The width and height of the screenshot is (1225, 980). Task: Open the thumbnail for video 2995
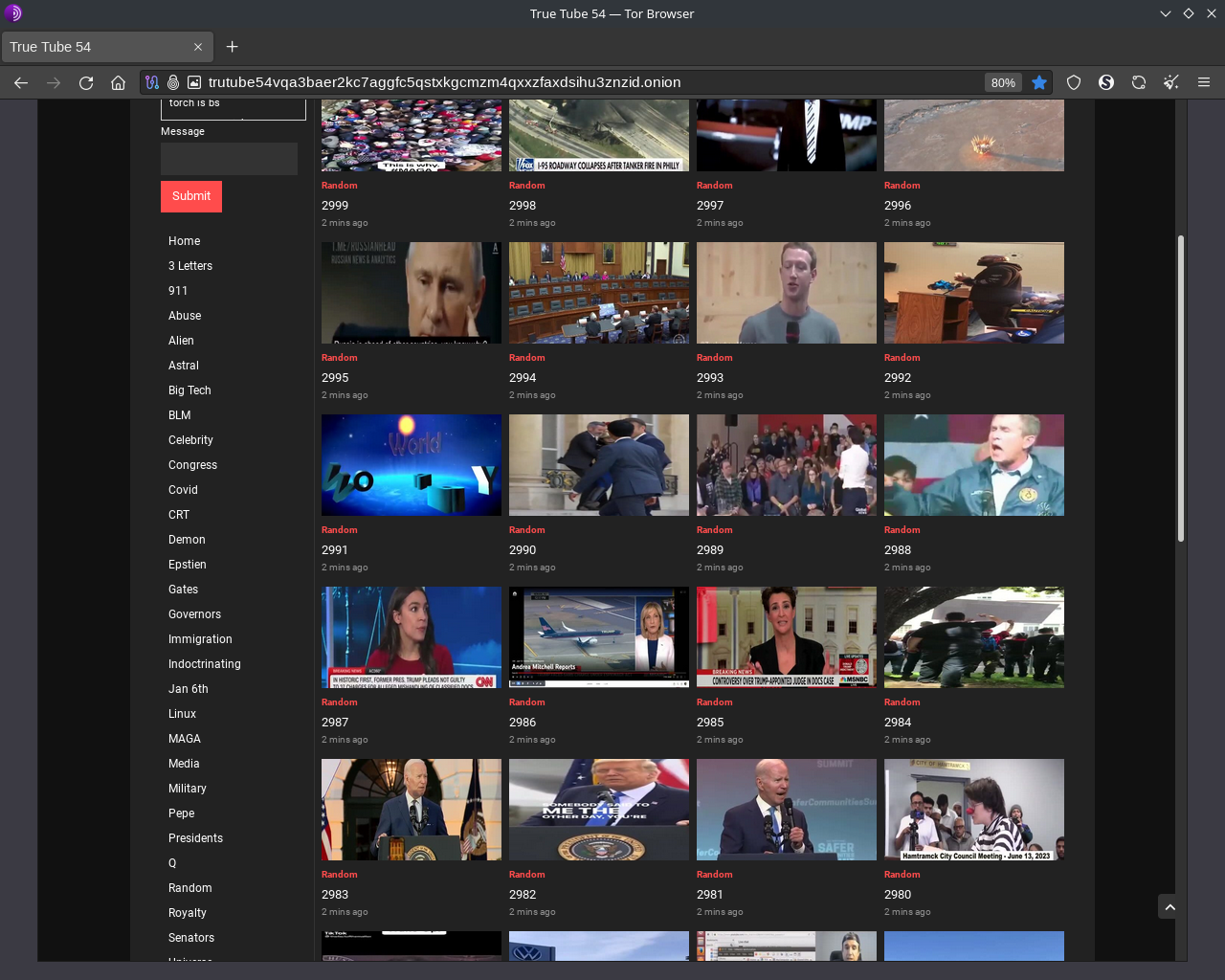412,293
